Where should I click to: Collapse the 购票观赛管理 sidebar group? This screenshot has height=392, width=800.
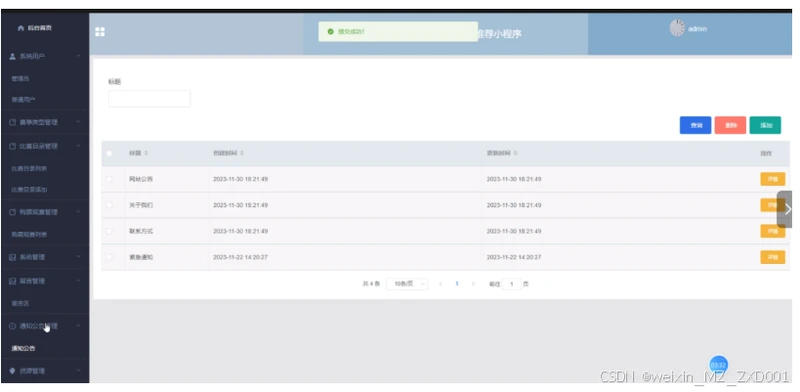tap(79, 212)
